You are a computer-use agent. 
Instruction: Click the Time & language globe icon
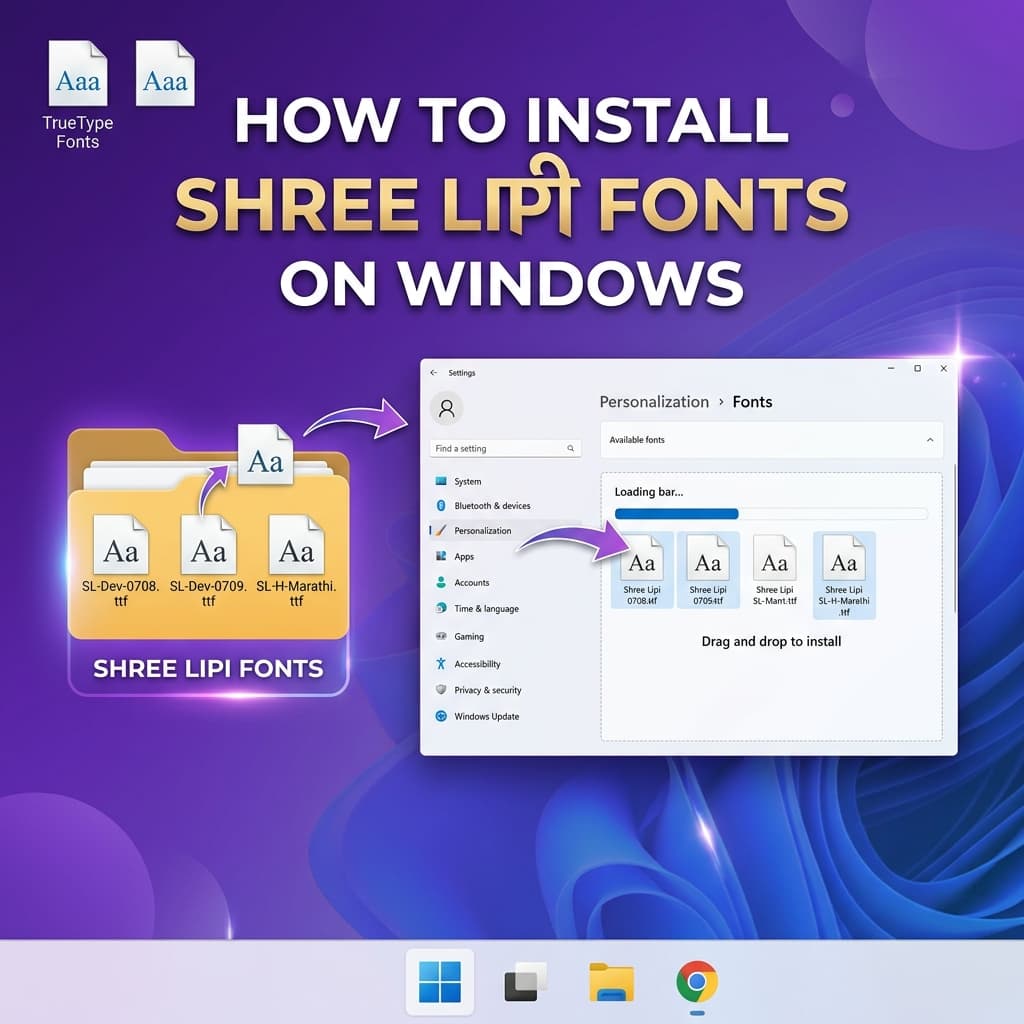coord(441,608)
